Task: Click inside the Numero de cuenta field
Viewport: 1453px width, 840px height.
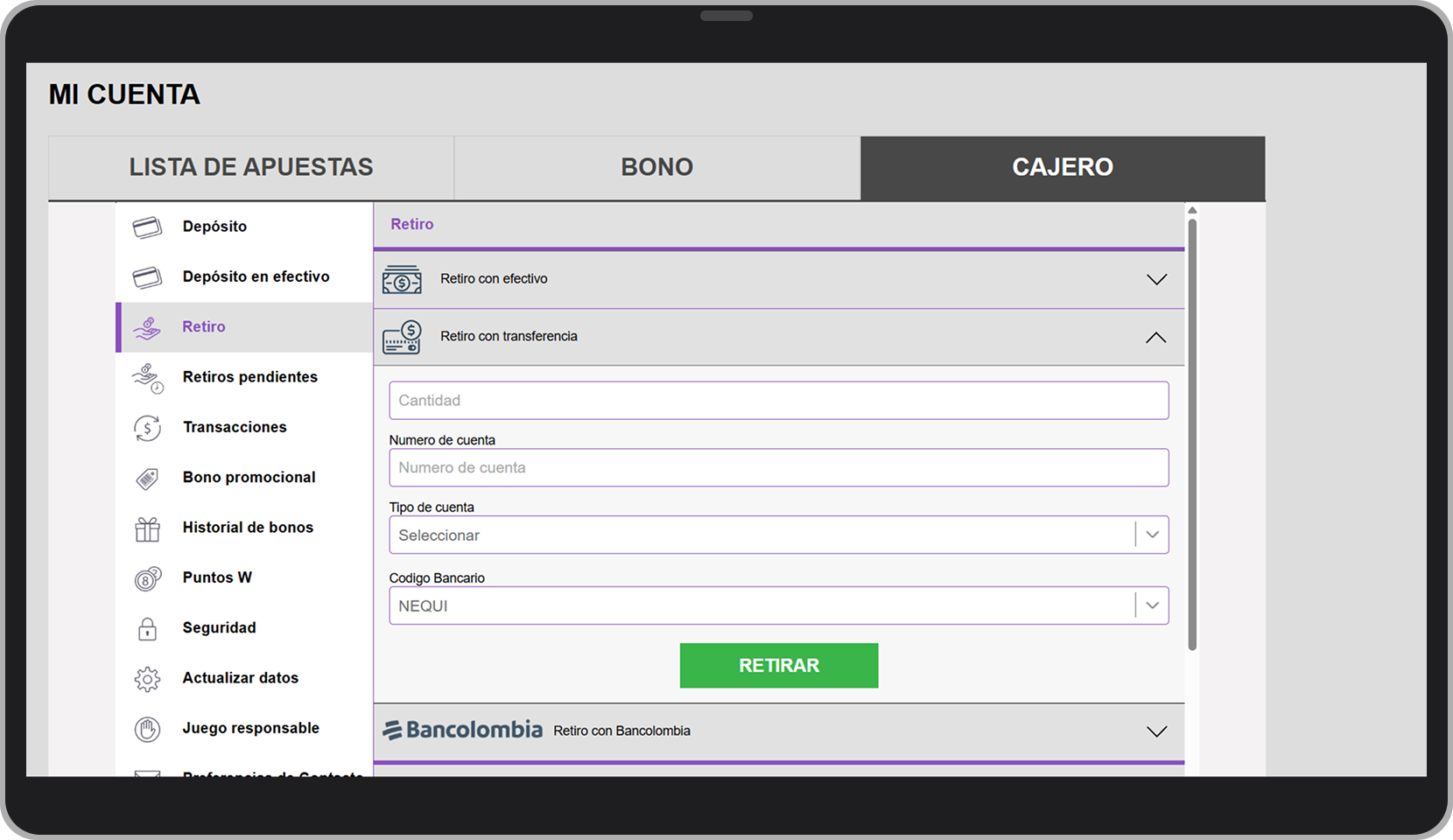Action: (x=778, y=467)
